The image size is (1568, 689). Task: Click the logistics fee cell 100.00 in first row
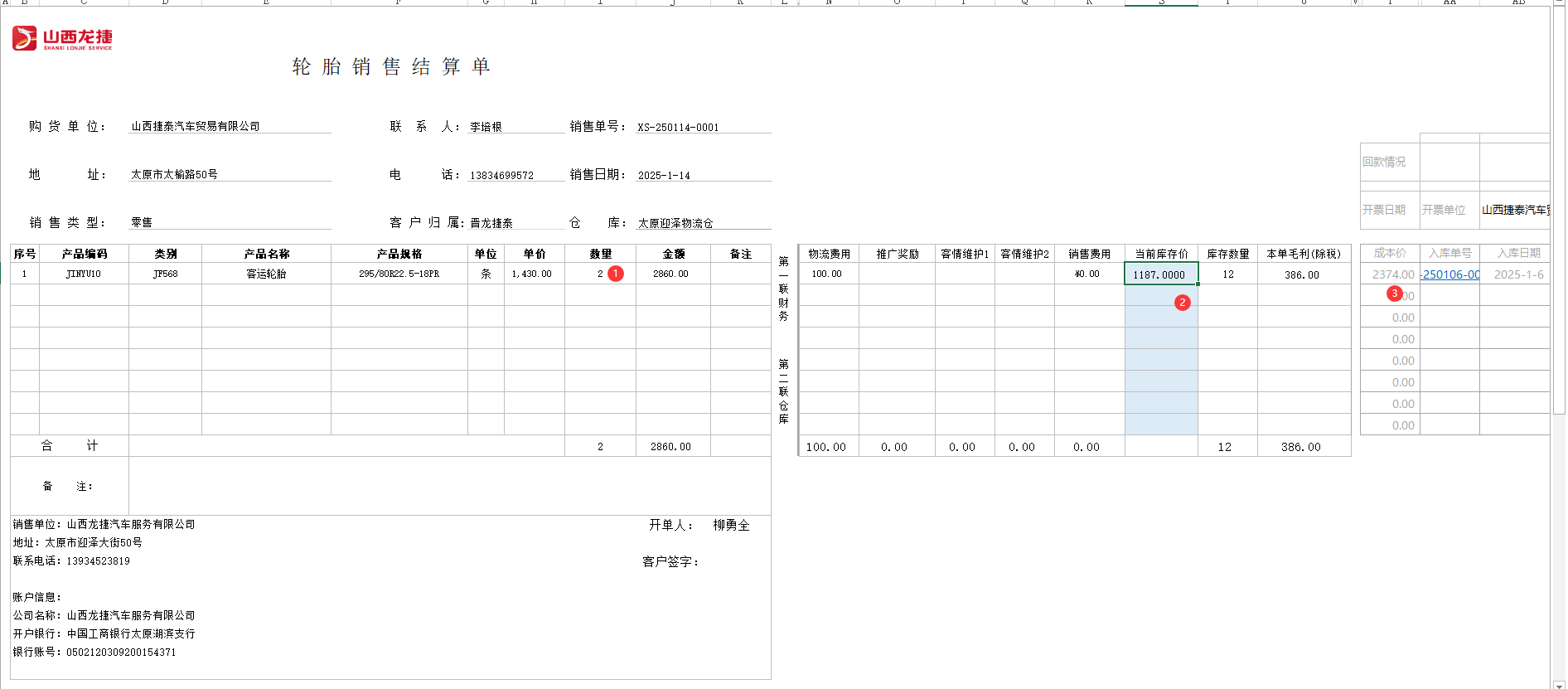click(x=827, y=274)
